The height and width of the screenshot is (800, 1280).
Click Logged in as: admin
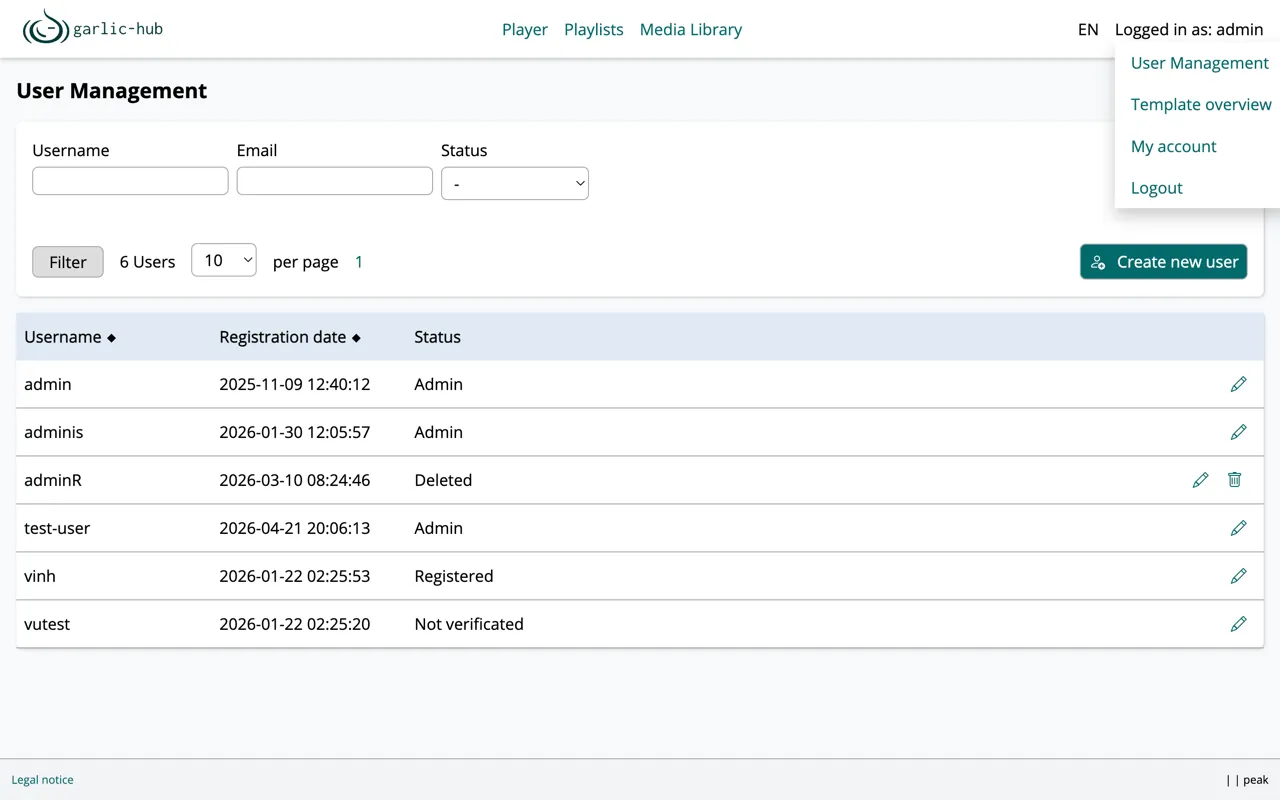[x=1189, y=29]
